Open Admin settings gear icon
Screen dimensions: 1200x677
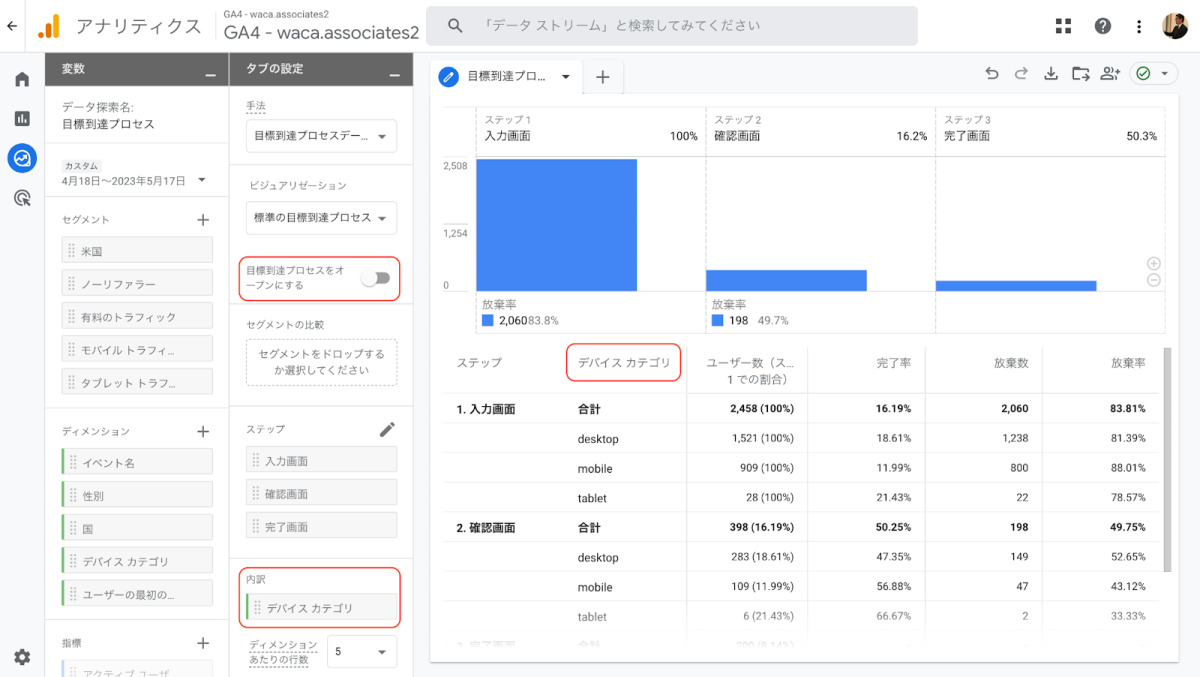pos(22,657)
